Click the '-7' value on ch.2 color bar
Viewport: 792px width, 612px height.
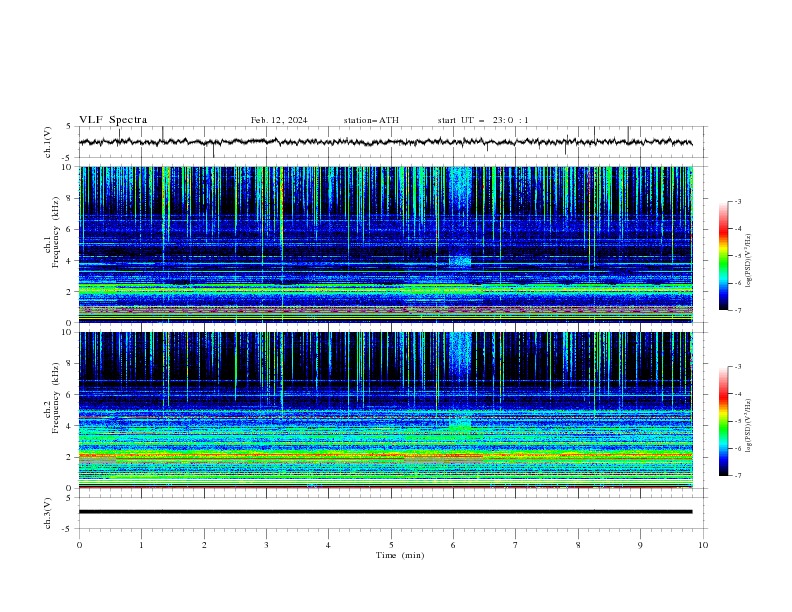pyautogui.click(x=737, y=475)
